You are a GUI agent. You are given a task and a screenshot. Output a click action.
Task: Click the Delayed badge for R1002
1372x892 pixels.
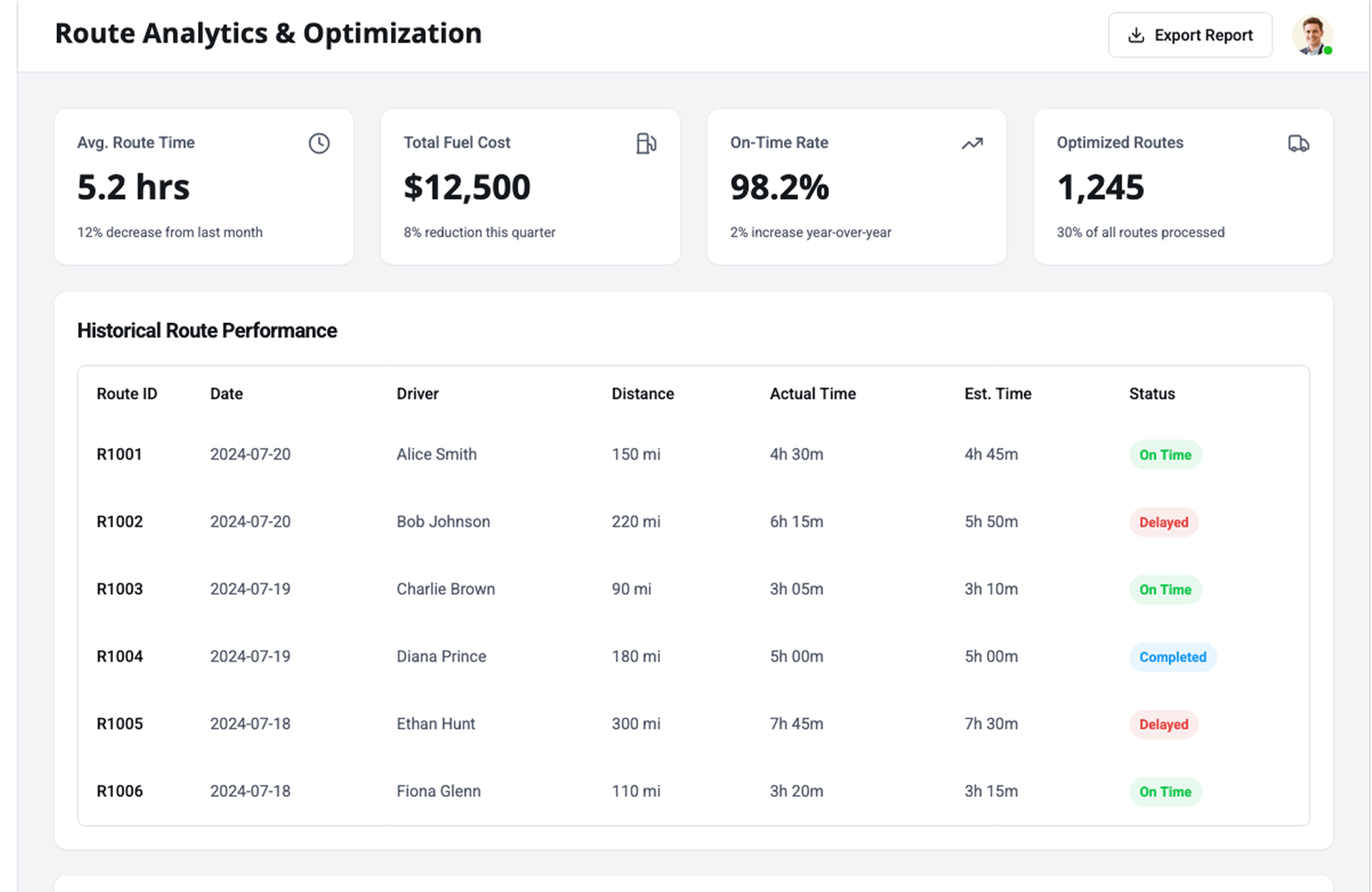[x=1163, y=522]
